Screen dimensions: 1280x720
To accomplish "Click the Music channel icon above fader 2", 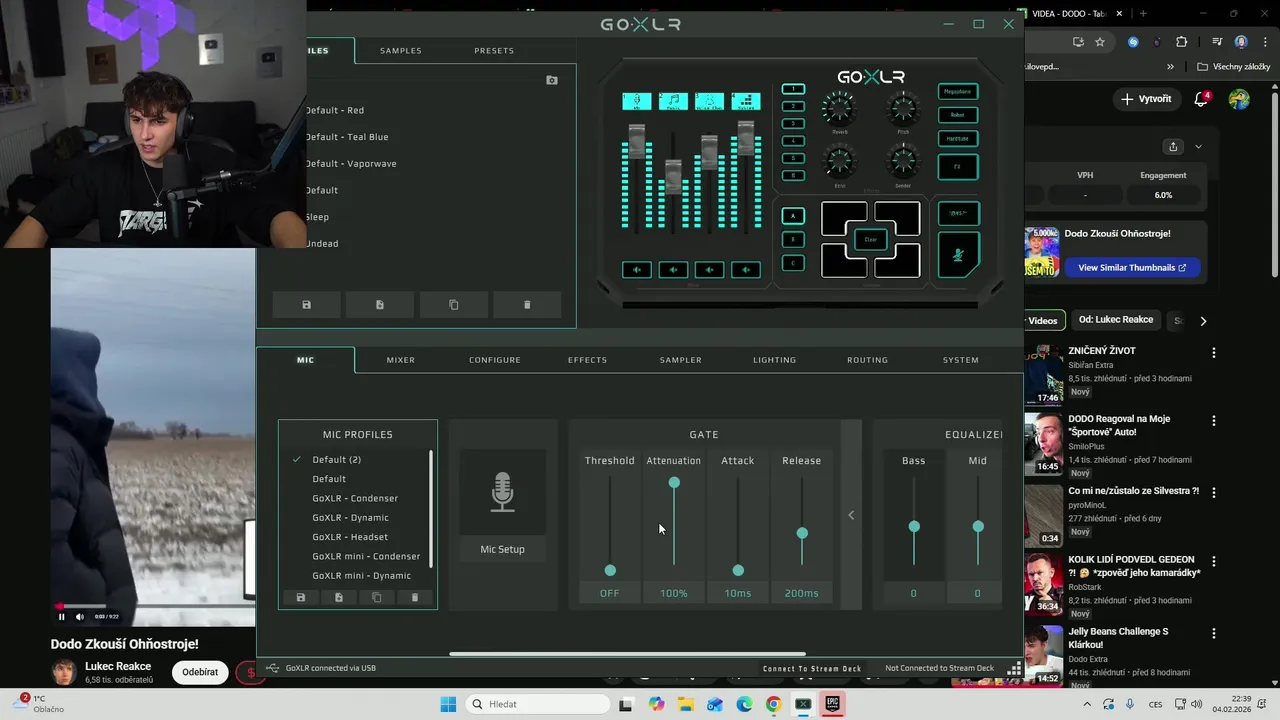I will coord(673,101).
